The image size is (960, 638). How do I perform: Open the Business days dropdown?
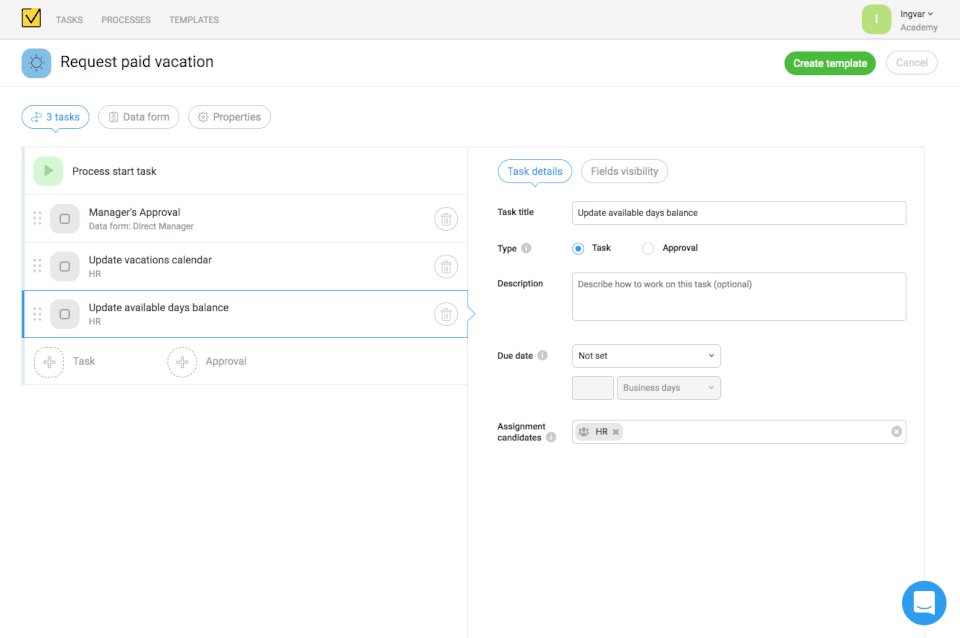(x=669, y=388)
